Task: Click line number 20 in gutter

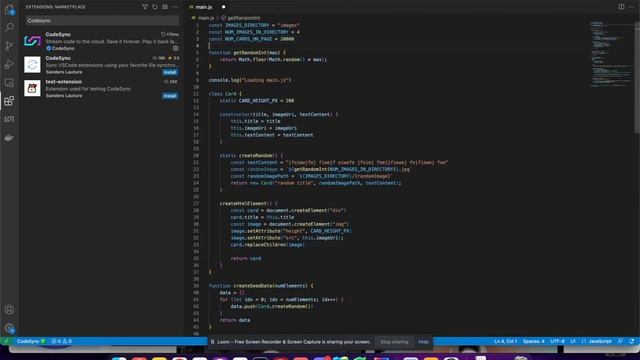Action: (196, 156)
